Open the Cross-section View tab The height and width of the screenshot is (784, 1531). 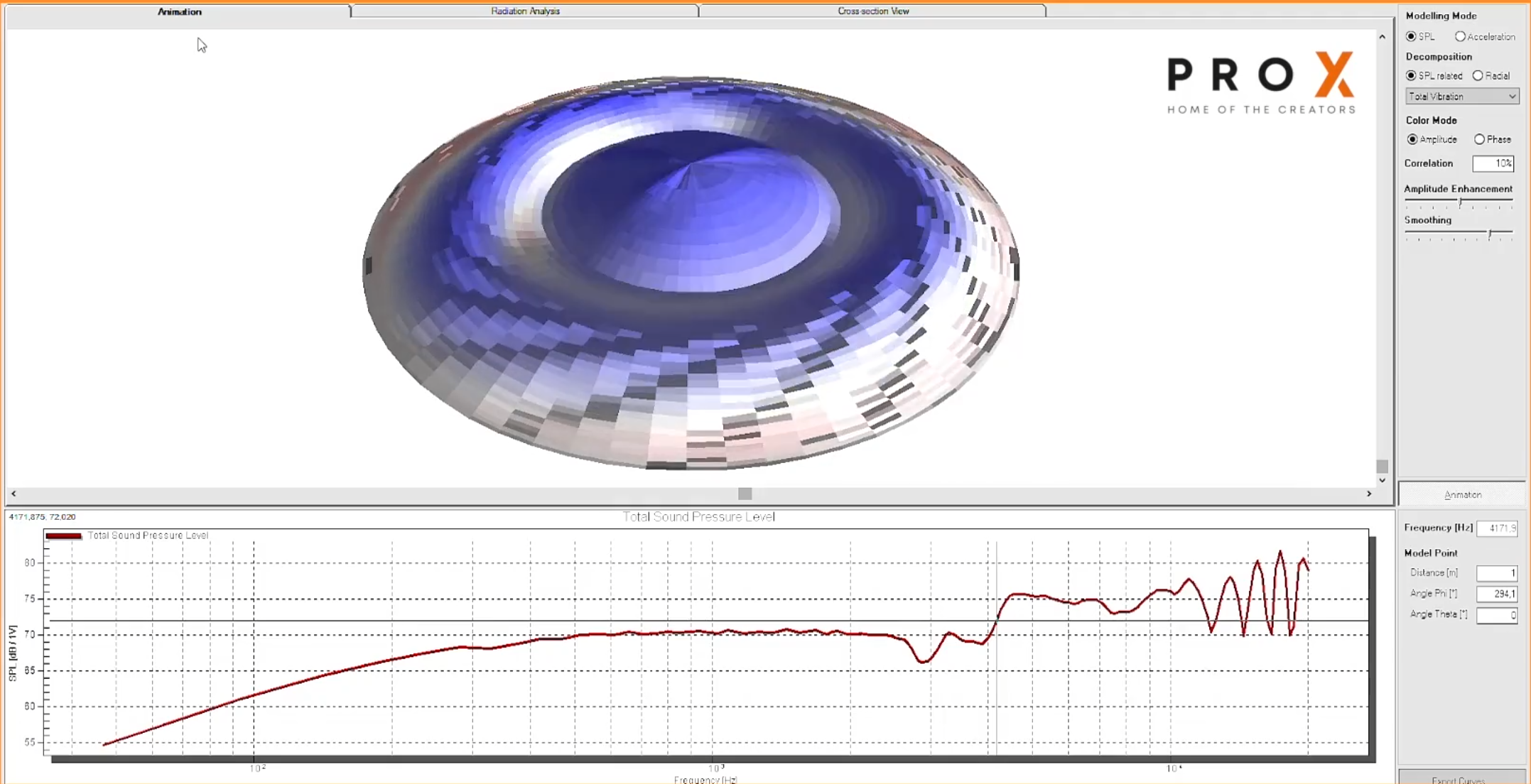(872, 11)
